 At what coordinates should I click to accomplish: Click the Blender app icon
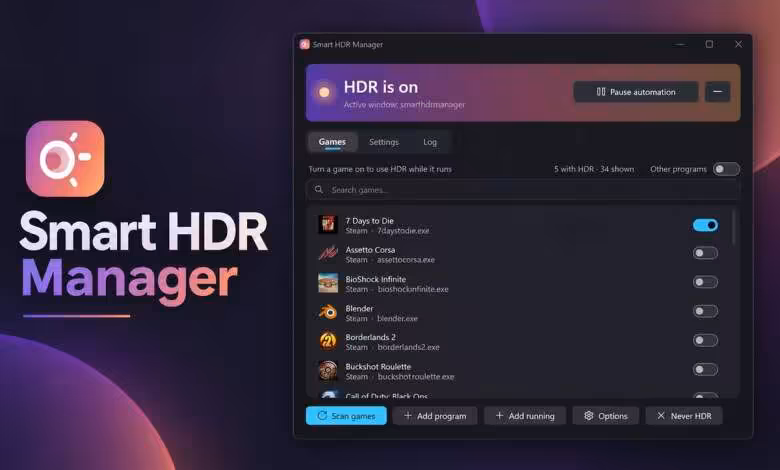328,312
